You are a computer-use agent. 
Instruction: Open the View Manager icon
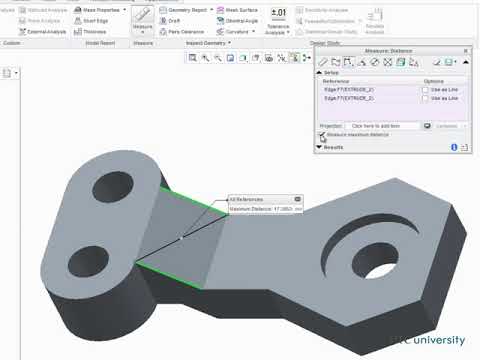pos(269,58)
